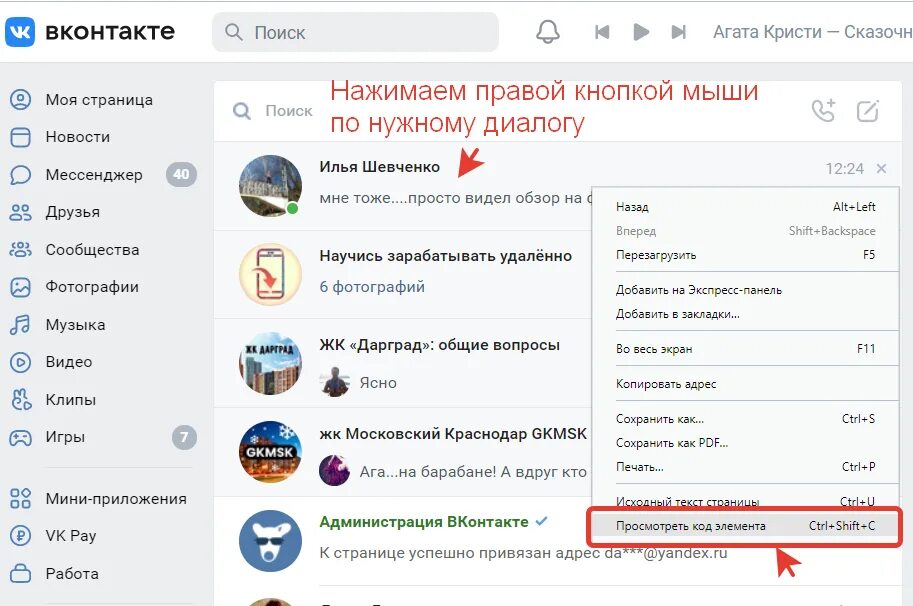Click the Мессенджер speech bubble icon
913x606 pixels.
coord(20,175)
